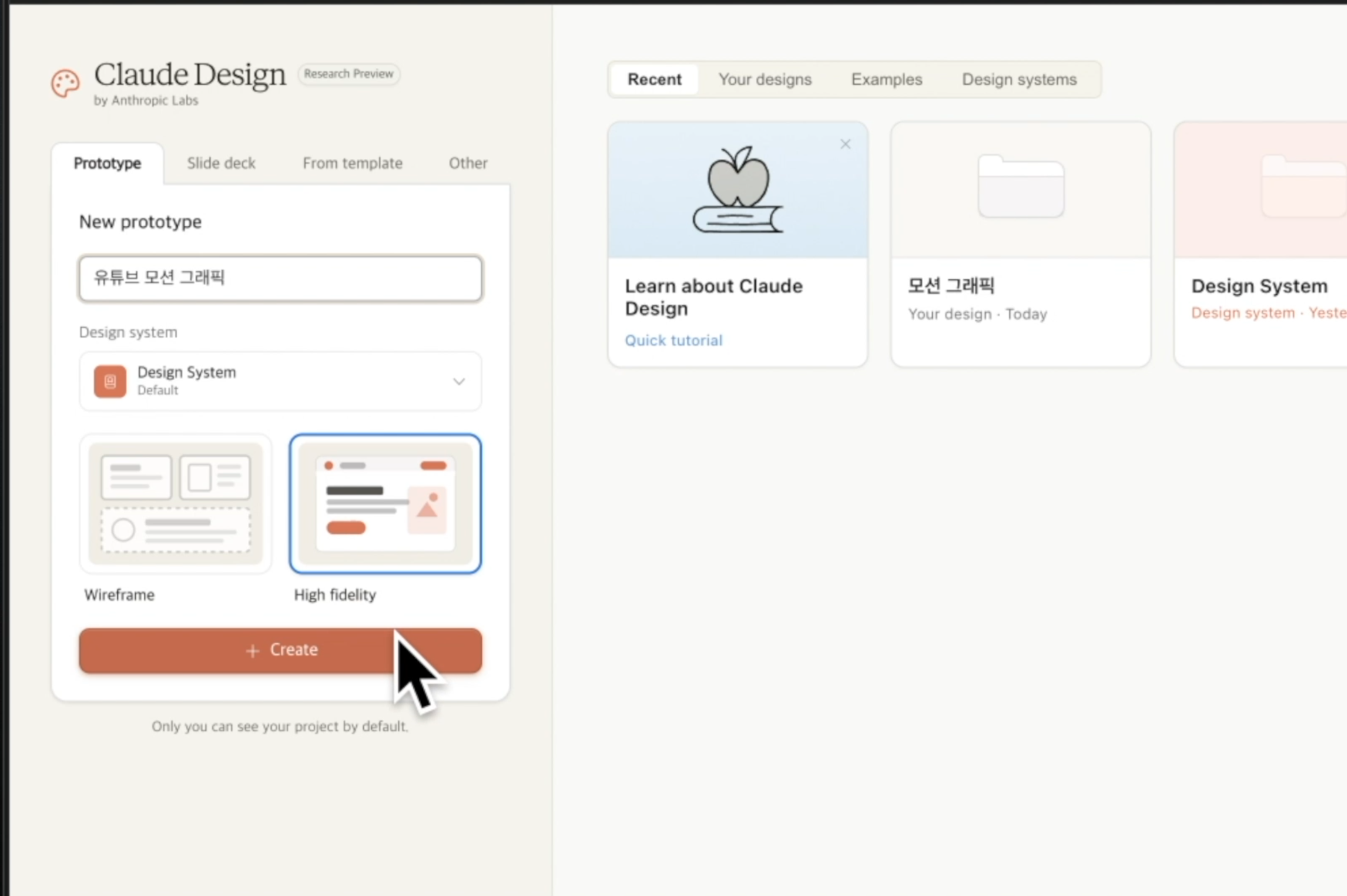The height and width of the screenshot is (896, 1347).
Task: Click the Wireframe label text
Action: pyautogui.click(x=119, y=595)
